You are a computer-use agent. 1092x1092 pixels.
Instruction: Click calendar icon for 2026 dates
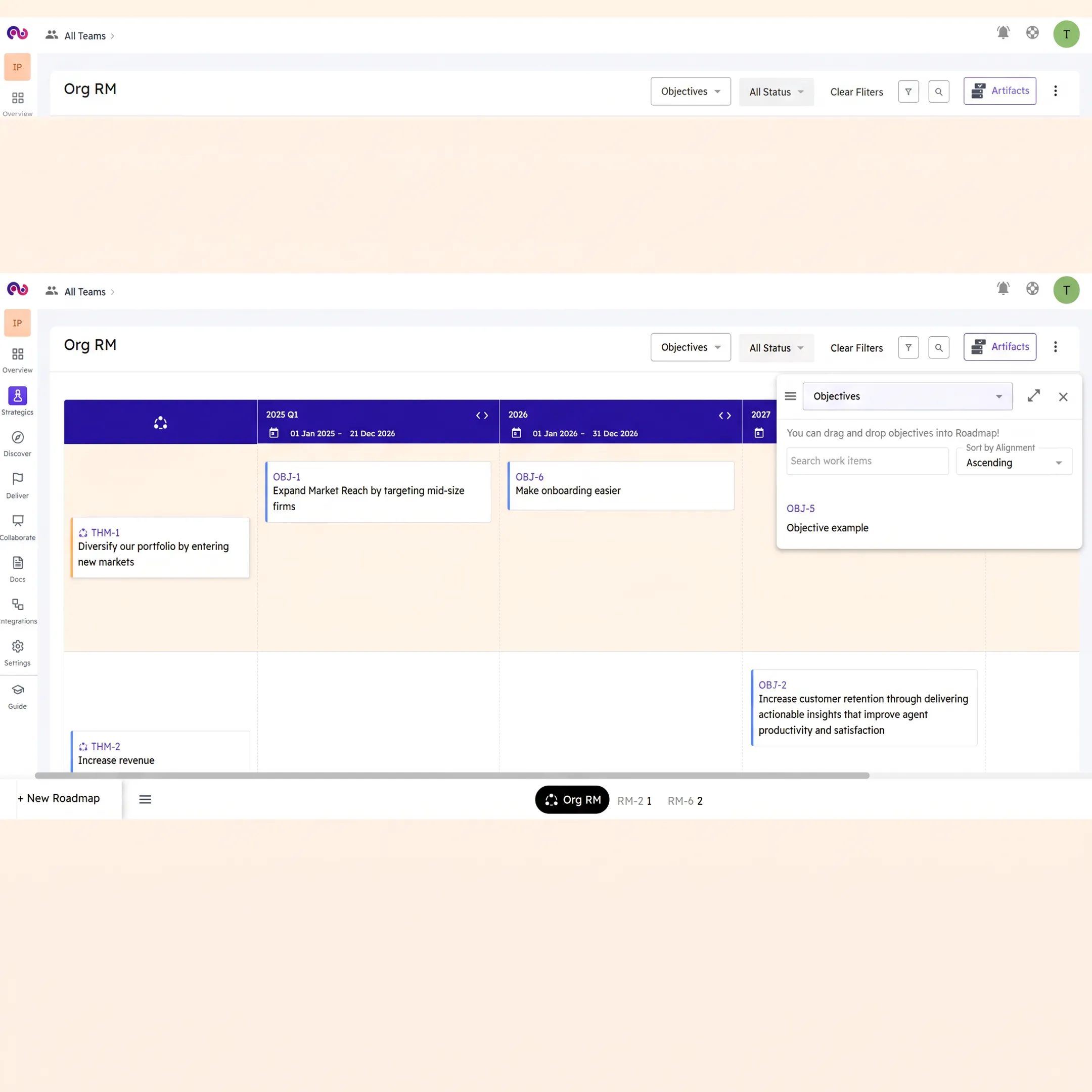(x=517, y=433)
